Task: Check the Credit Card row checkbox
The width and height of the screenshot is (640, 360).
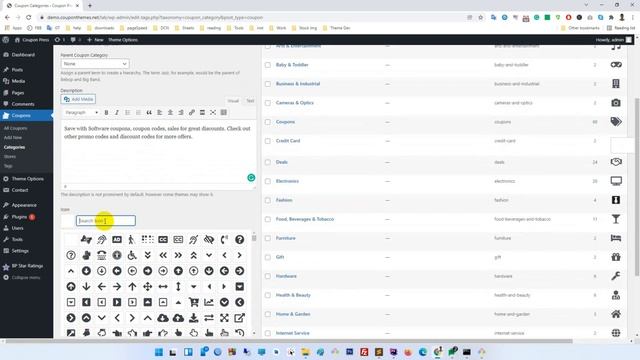Action: pos(268,141)
